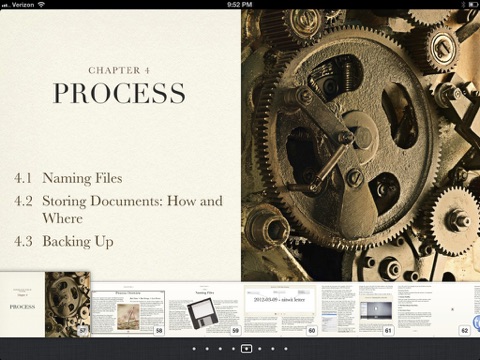The width and height of the screenshot is (480, 360).
Task: Tap the battery indicator icon
Action: pyautogui.click(x=473, y=4)
